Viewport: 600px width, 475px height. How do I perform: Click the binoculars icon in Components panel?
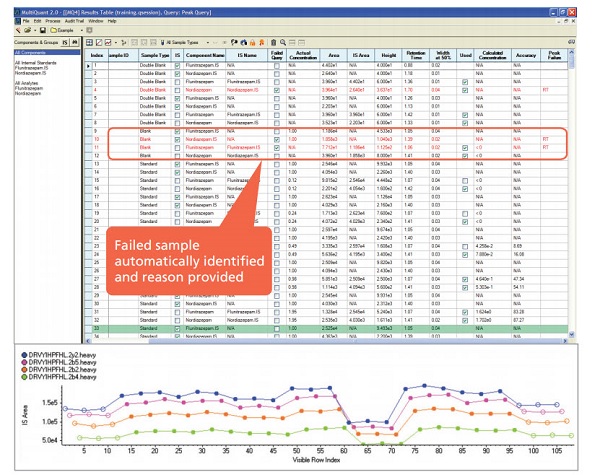(77, 44)
